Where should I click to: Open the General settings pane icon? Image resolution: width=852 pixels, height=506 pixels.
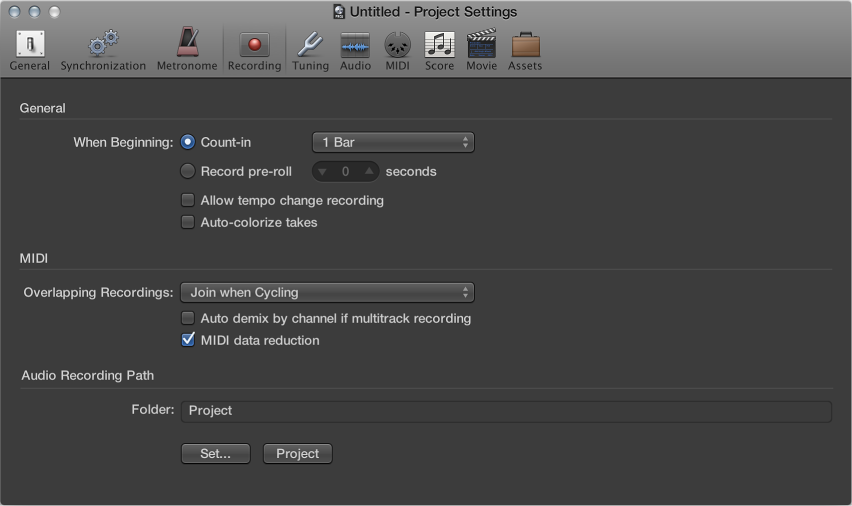[30, 44]
